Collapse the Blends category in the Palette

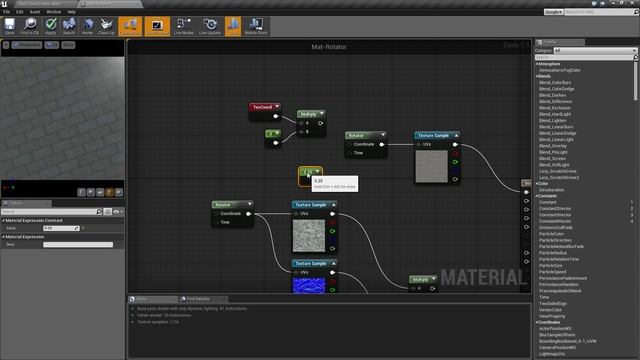(x=537, y=76)
